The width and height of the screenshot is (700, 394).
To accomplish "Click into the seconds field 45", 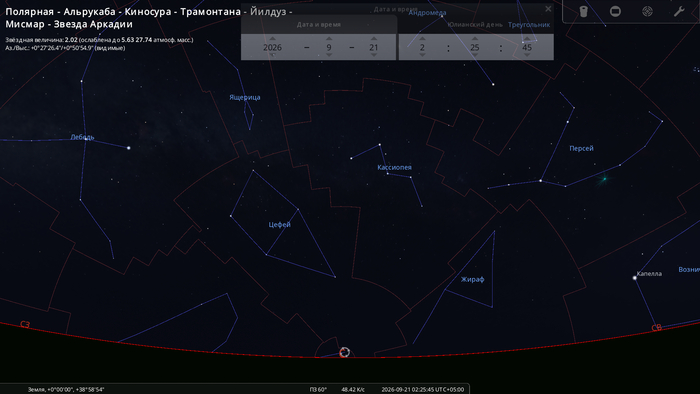I will [527, 47].
